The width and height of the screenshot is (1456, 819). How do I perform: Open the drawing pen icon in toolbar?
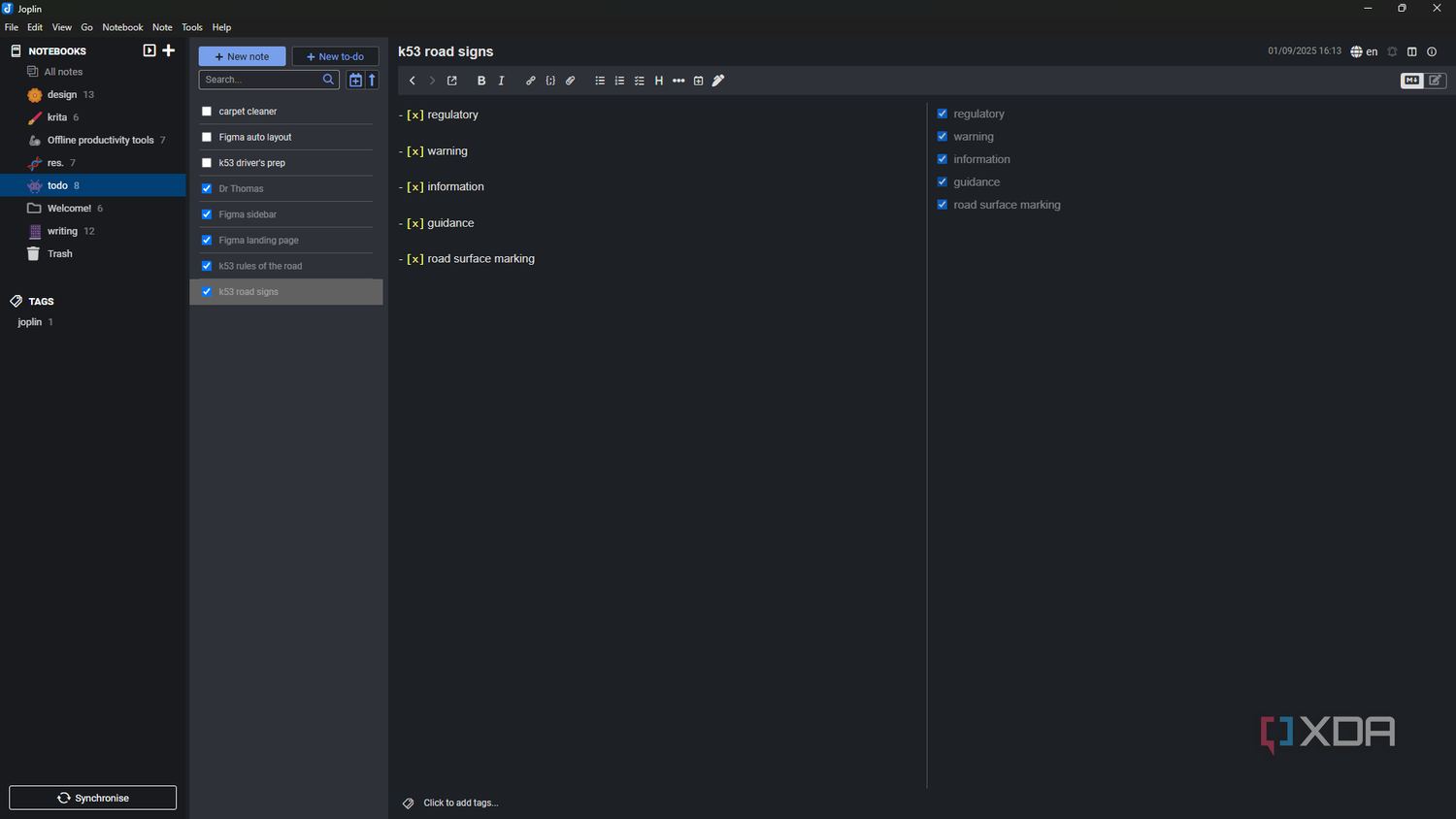coord(718,81)
